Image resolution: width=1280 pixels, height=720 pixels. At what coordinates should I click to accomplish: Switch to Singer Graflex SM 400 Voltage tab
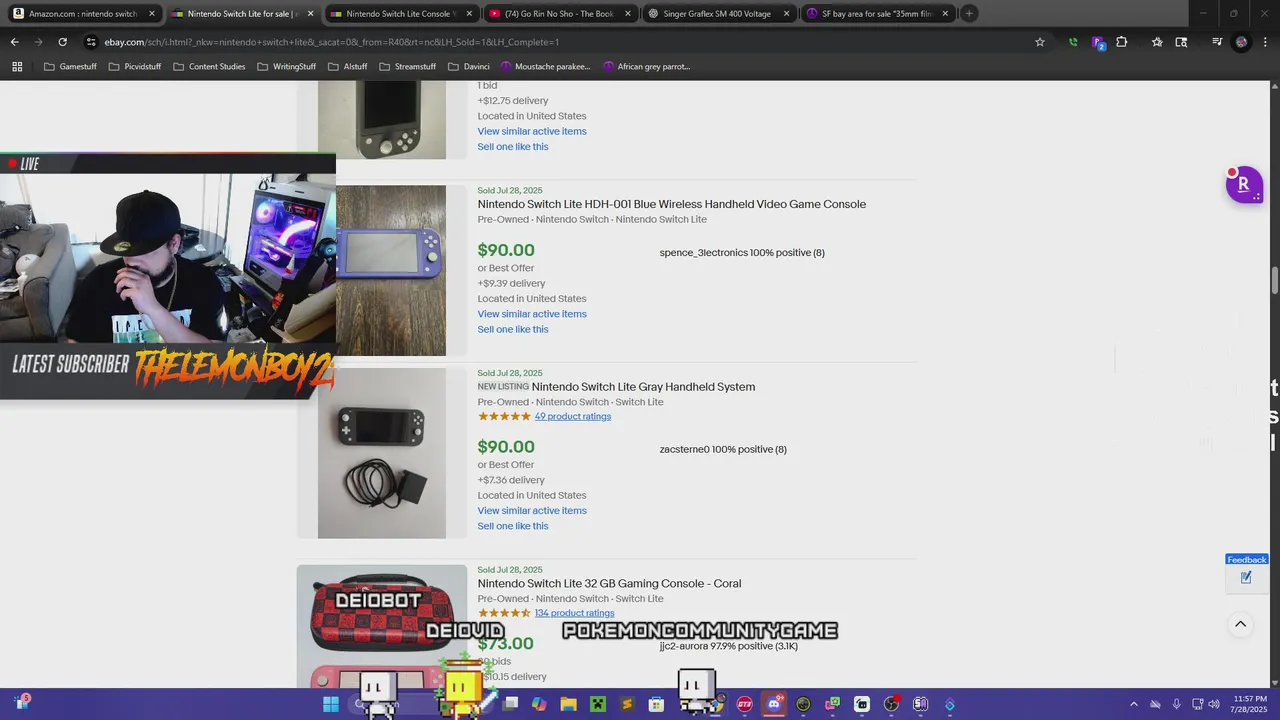coord(718,14)
